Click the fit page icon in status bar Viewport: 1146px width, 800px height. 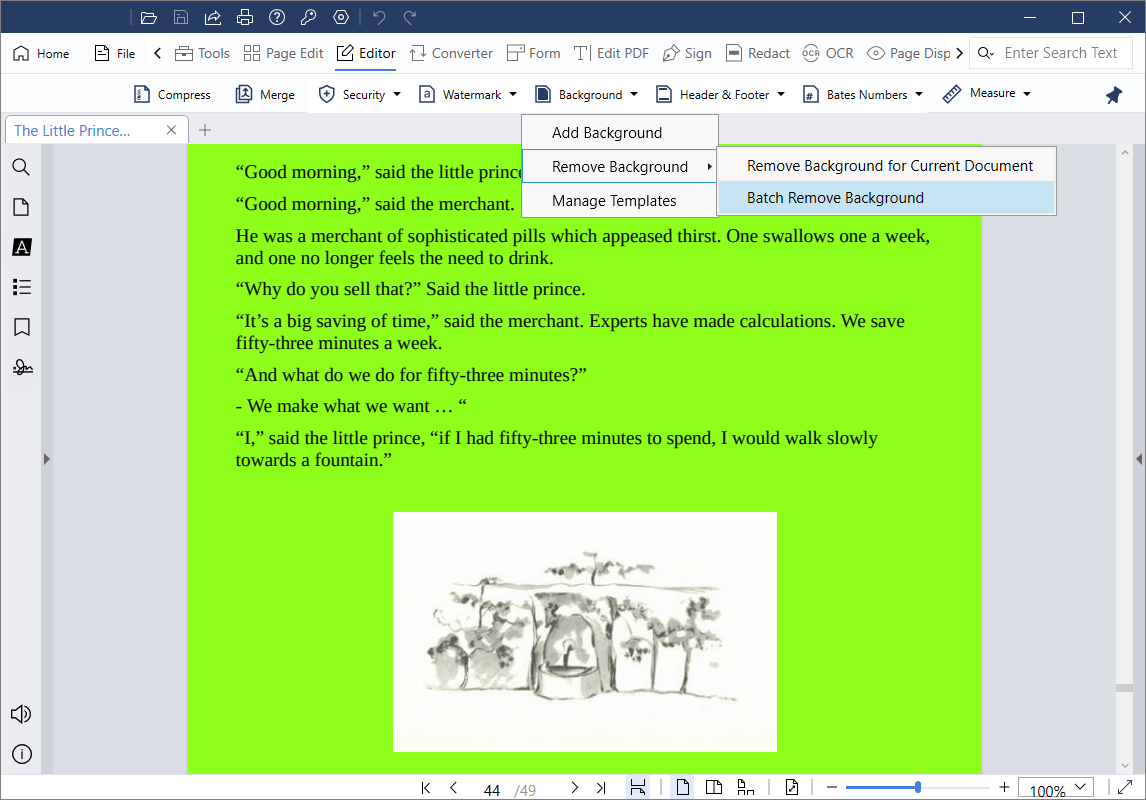792,787
